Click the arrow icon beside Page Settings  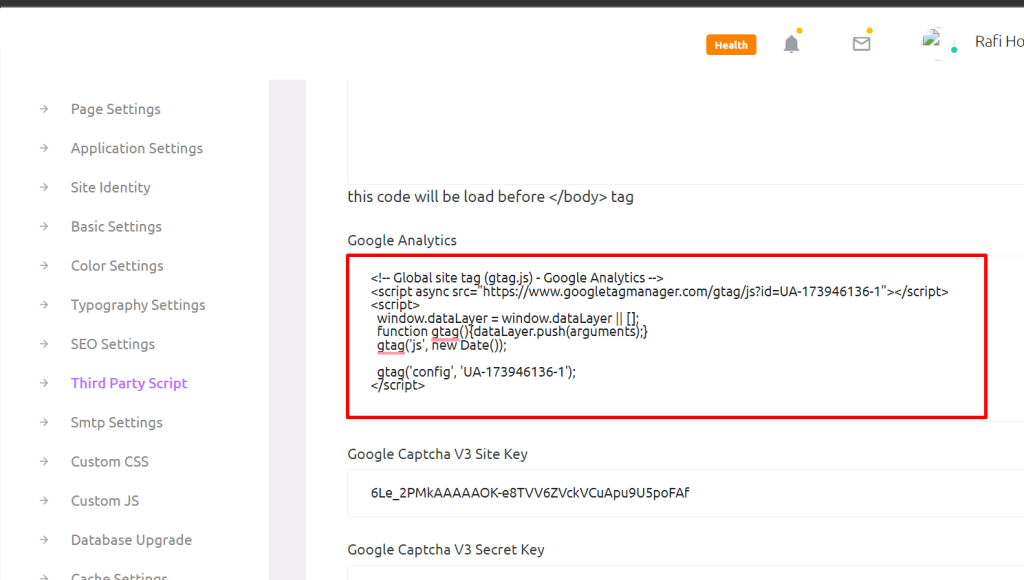44,108
